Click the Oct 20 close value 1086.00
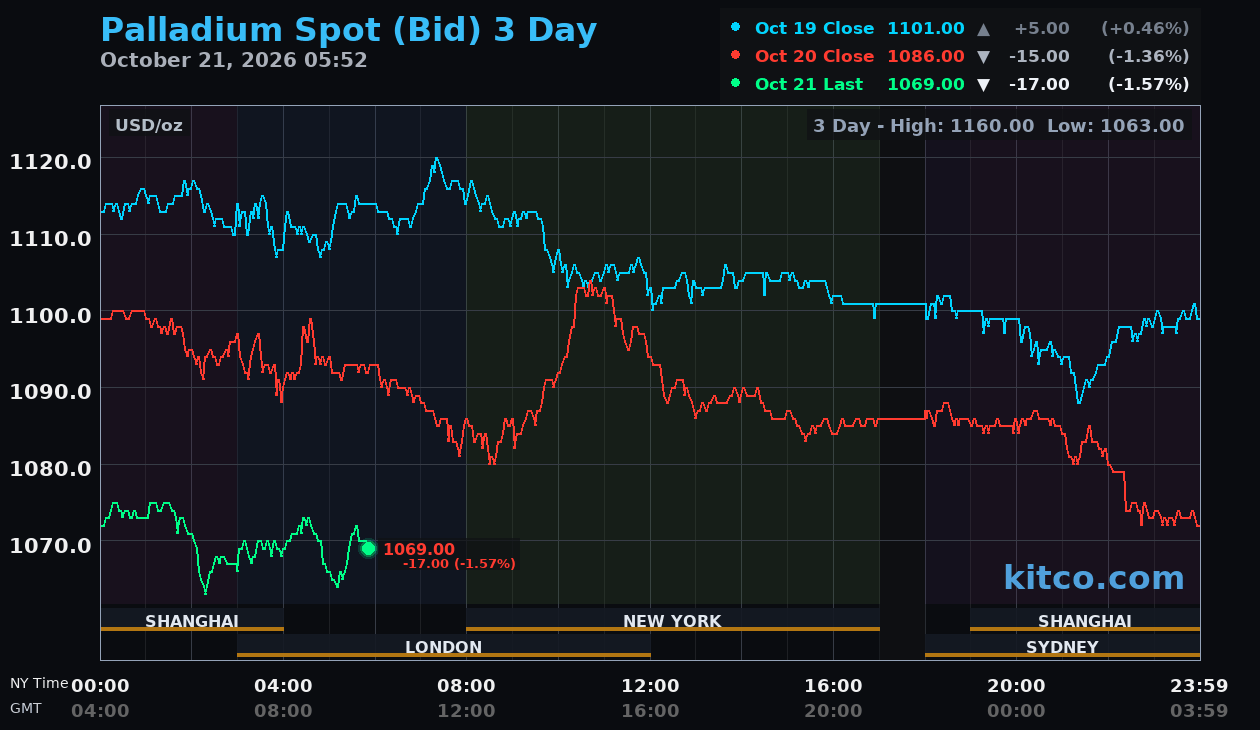Image resolution: width=1260 pixels, height=730 pixels. click(926, 57)
